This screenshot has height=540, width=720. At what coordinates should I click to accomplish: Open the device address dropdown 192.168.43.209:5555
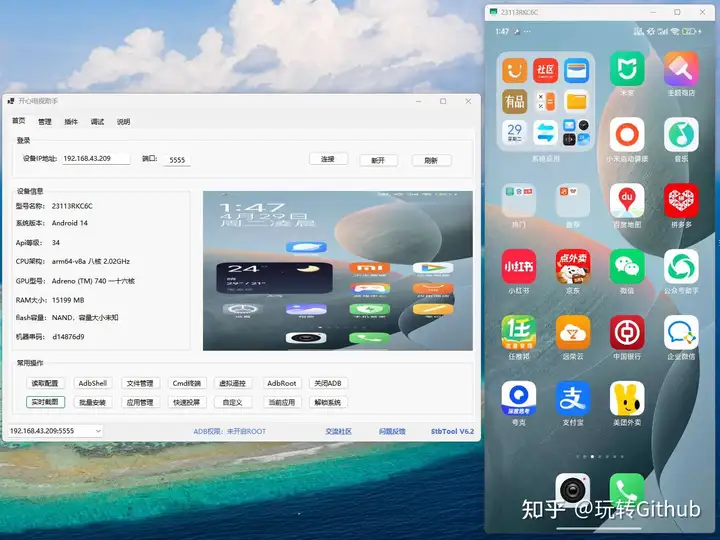[x=55, y=431]
